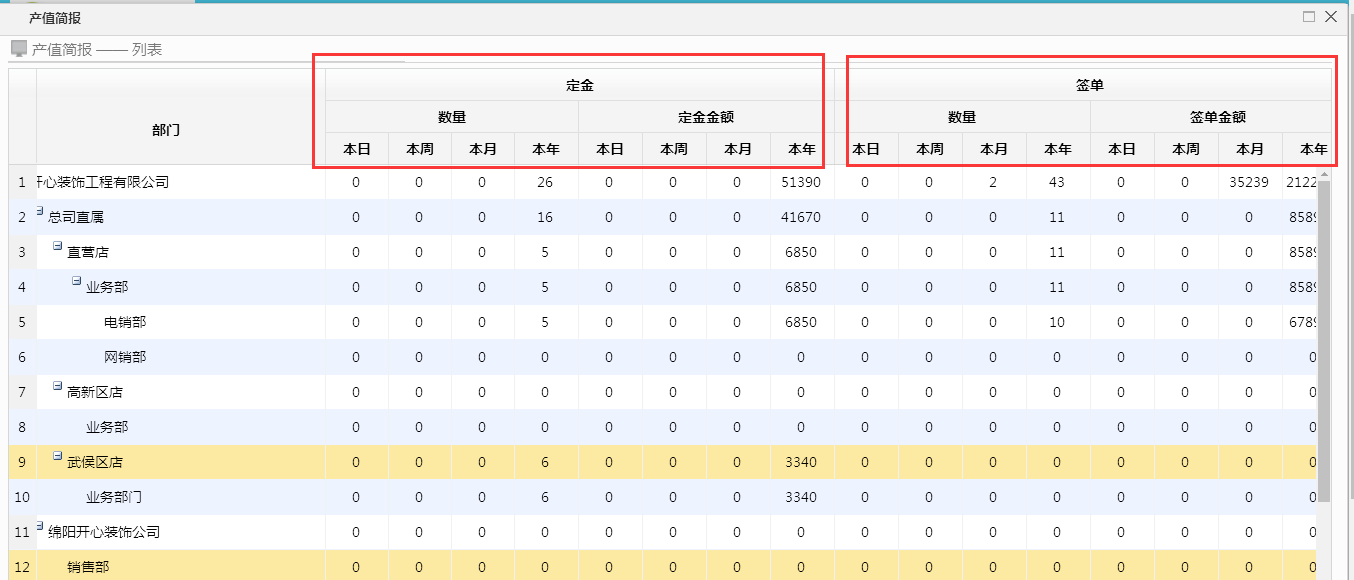Viewport: 1354px width, 580px height.
Task: Close the 产值简报 window
Action: pyautogui.click(x=1330, y=17)
